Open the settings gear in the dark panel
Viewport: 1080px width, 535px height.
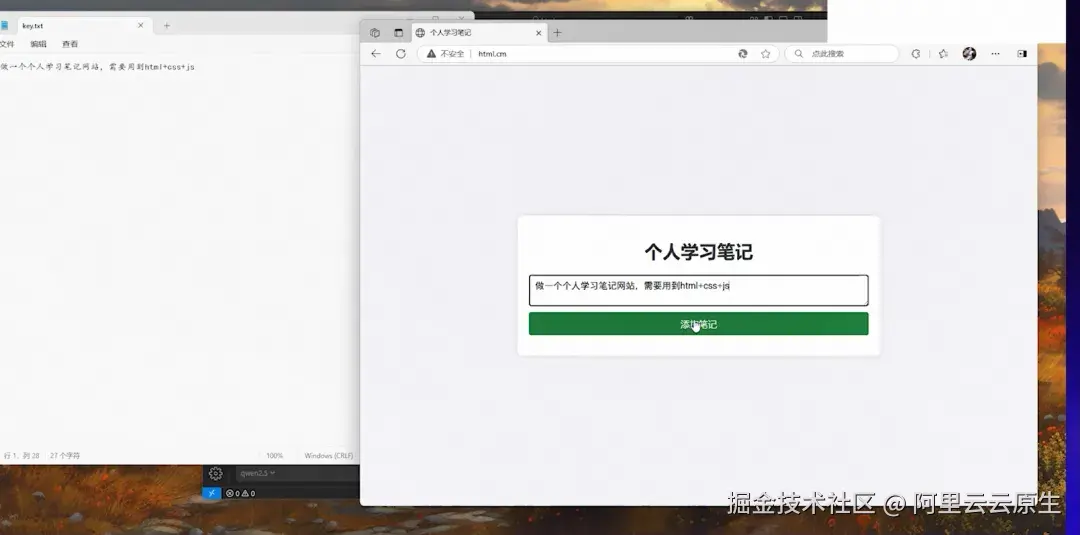point(216,473)
